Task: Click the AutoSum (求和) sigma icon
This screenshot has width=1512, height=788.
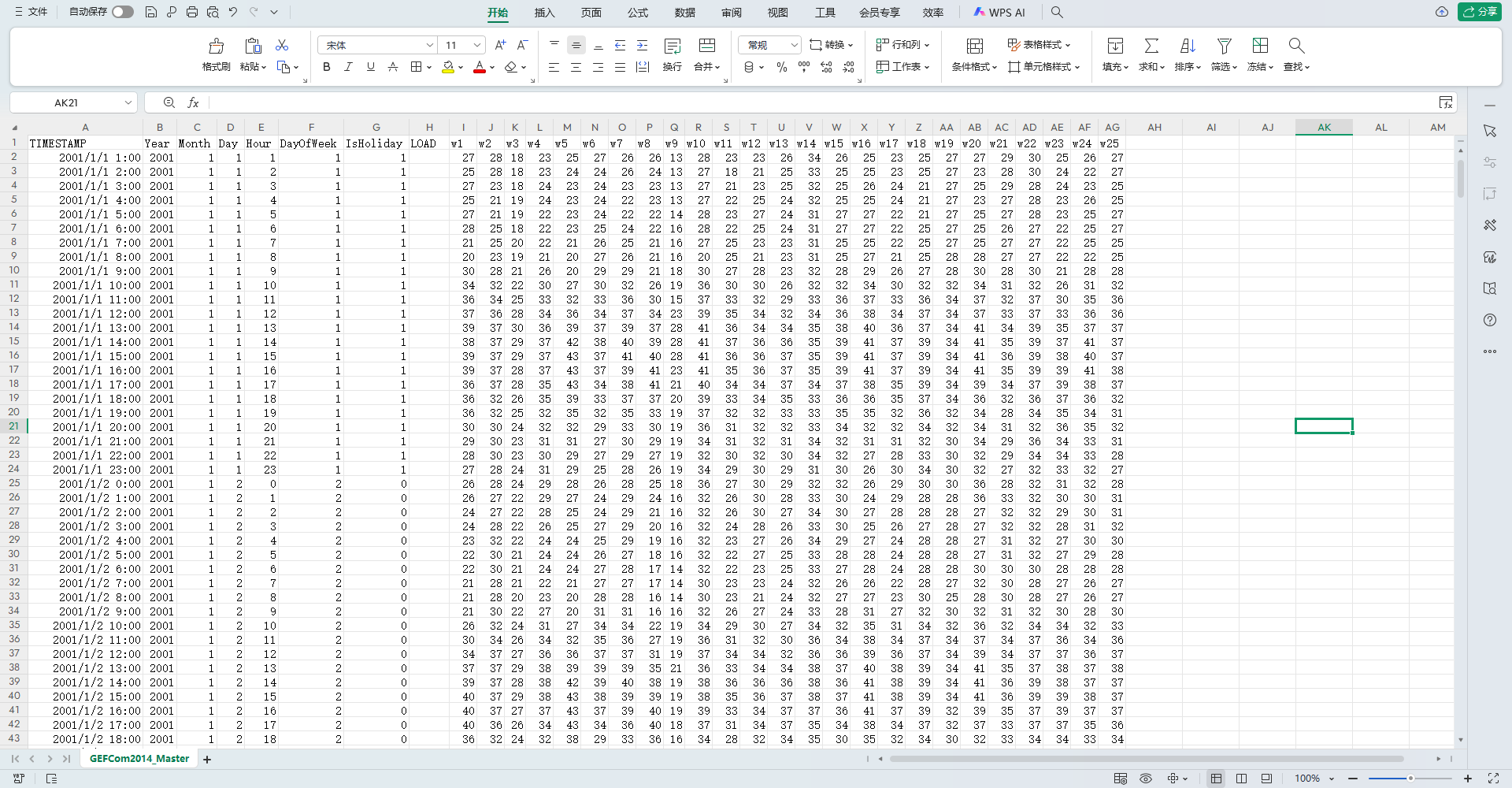Action: pyautogui.click(x=1151, y=46)
